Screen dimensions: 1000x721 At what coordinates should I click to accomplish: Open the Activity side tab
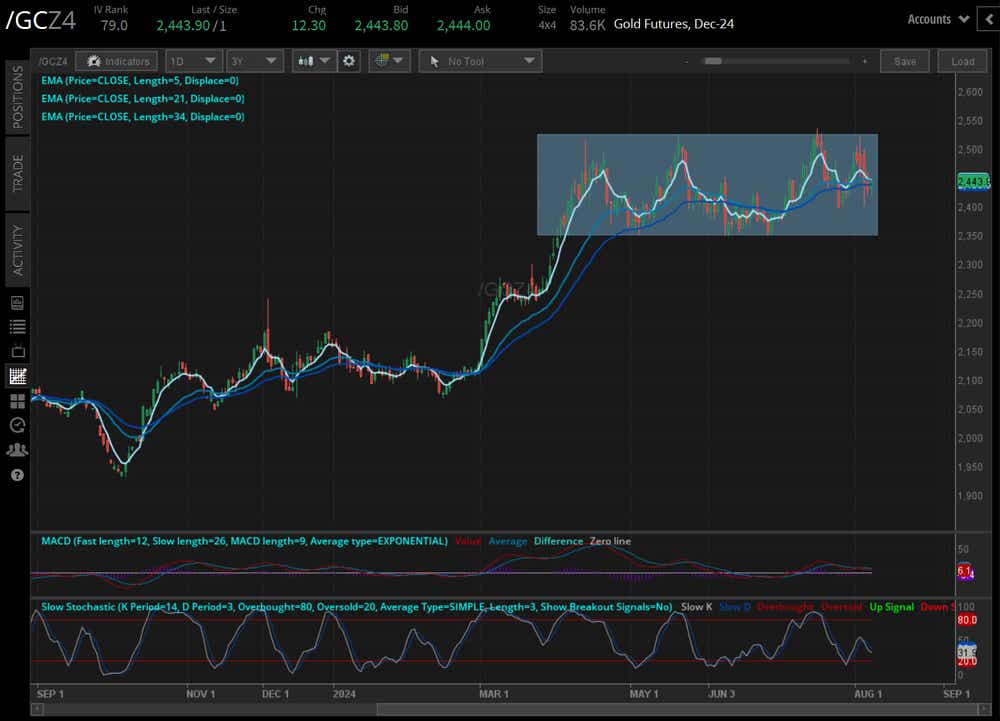pos(17,249)
